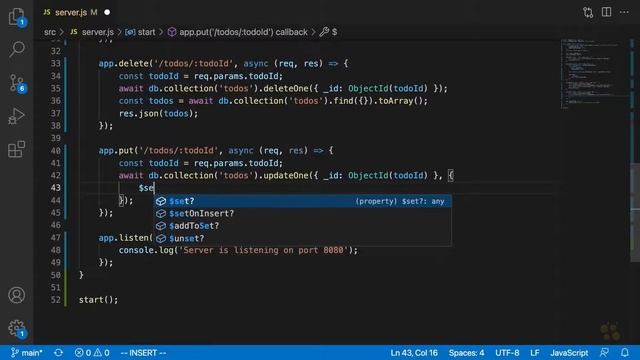
Task: Open the notifications bell in status bar
Action: tap(625, 353)
